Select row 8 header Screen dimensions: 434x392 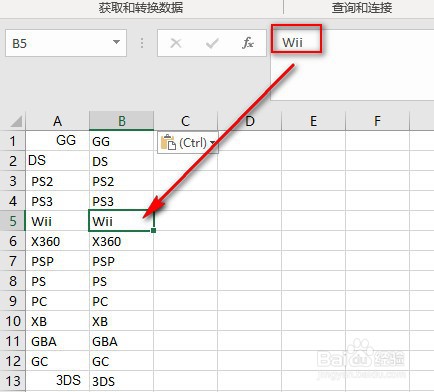click(13, 281)
